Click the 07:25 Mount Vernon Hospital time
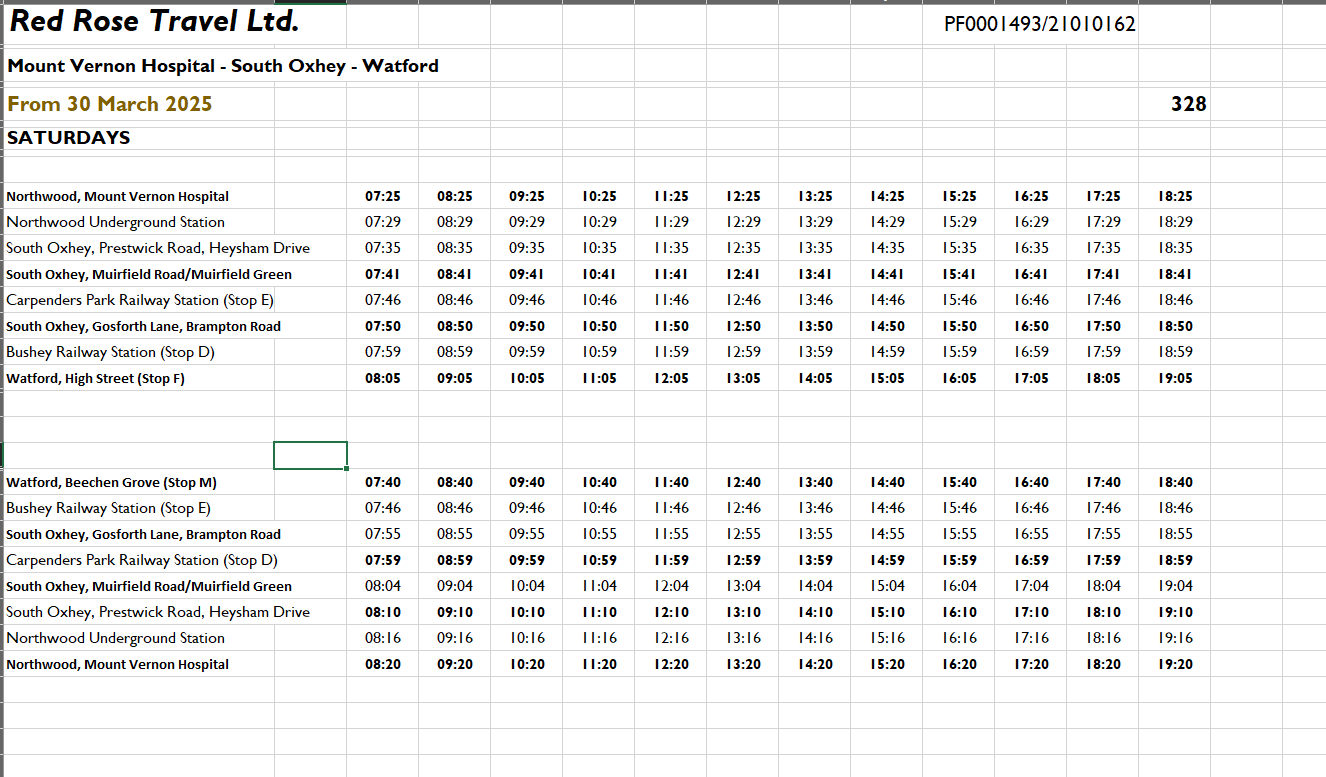 click(383, 197)
